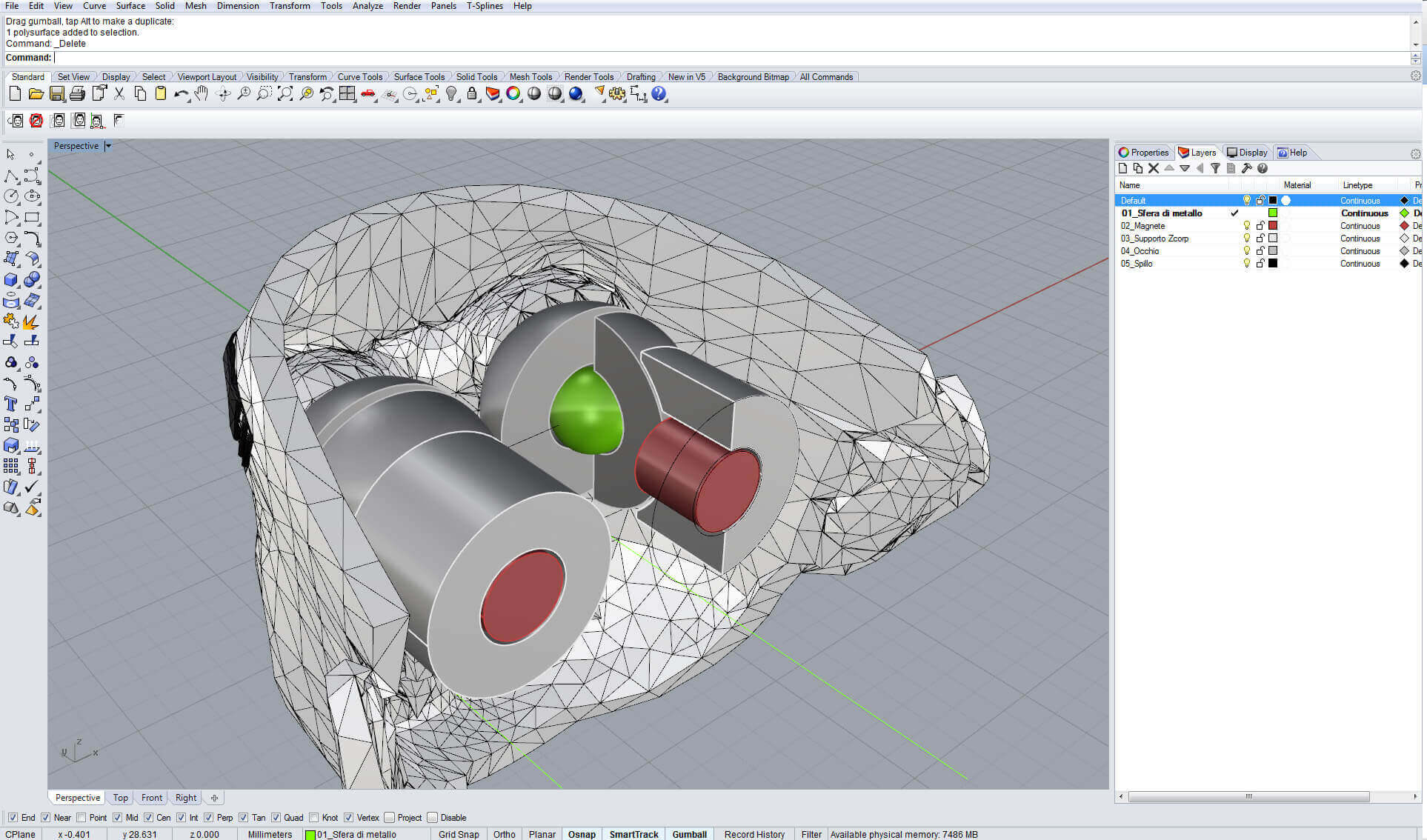Switch to the Mesh Tools toolbar tab

click(530, 77)
